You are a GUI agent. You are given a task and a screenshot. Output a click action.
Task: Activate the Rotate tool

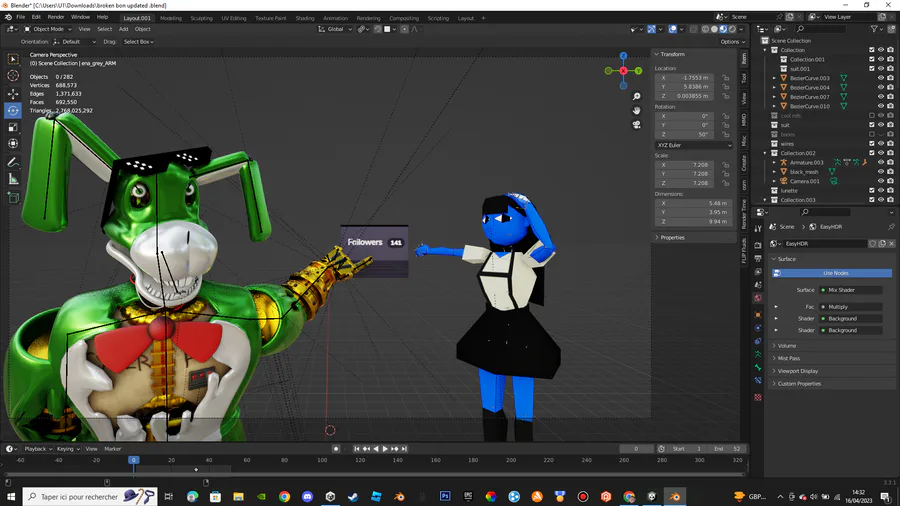point(13,110)
